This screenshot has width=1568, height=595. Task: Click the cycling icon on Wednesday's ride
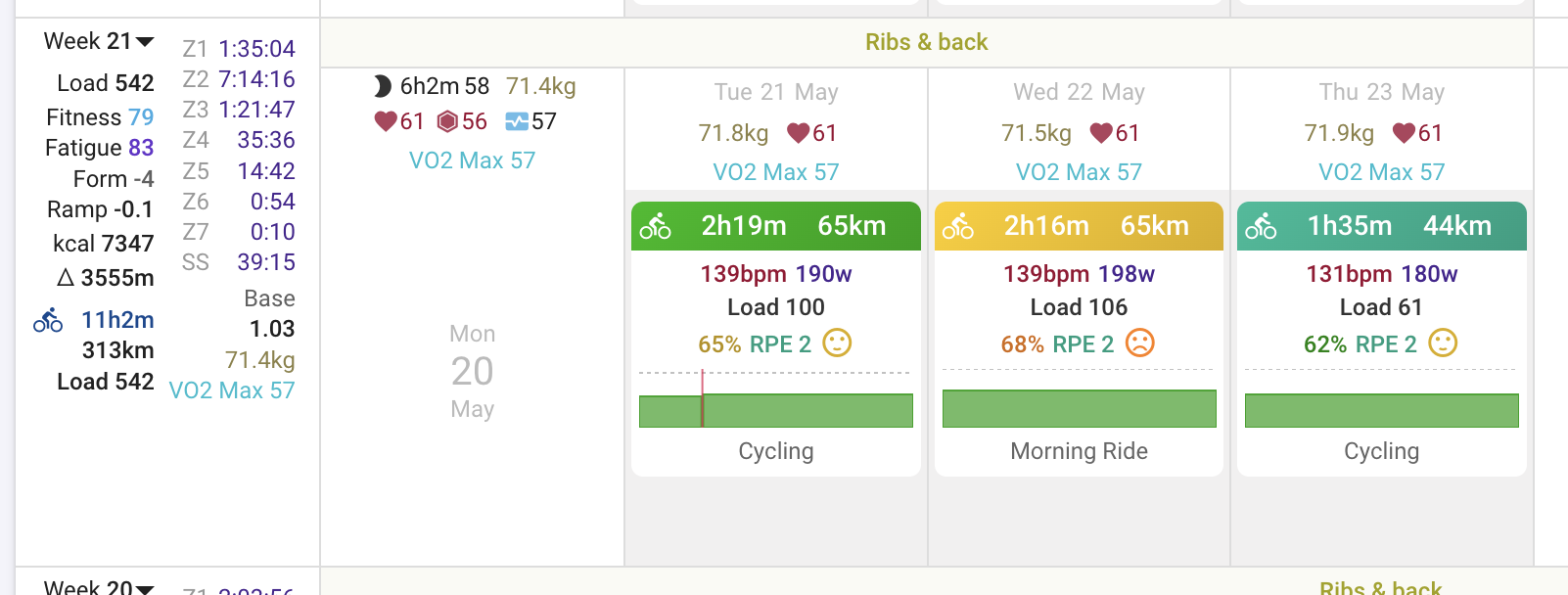tap(957, 227)
